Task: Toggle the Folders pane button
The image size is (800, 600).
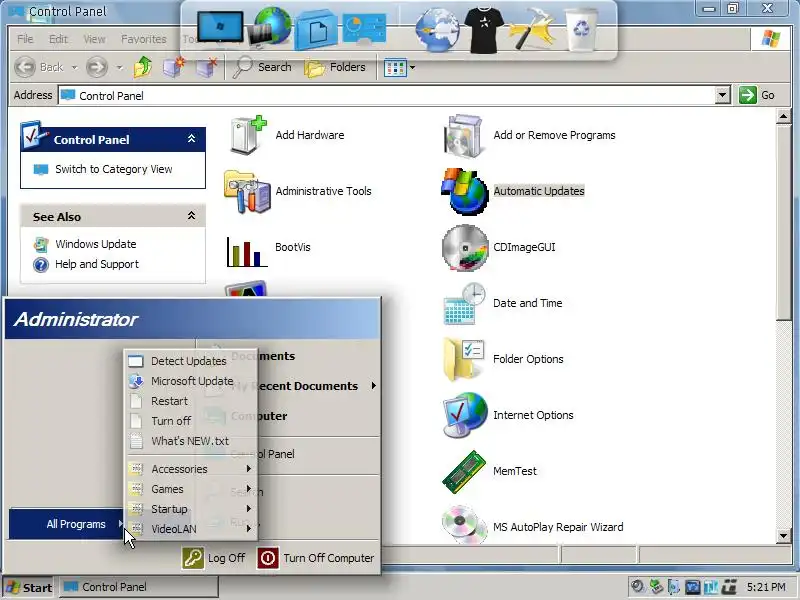Action: 335,67
